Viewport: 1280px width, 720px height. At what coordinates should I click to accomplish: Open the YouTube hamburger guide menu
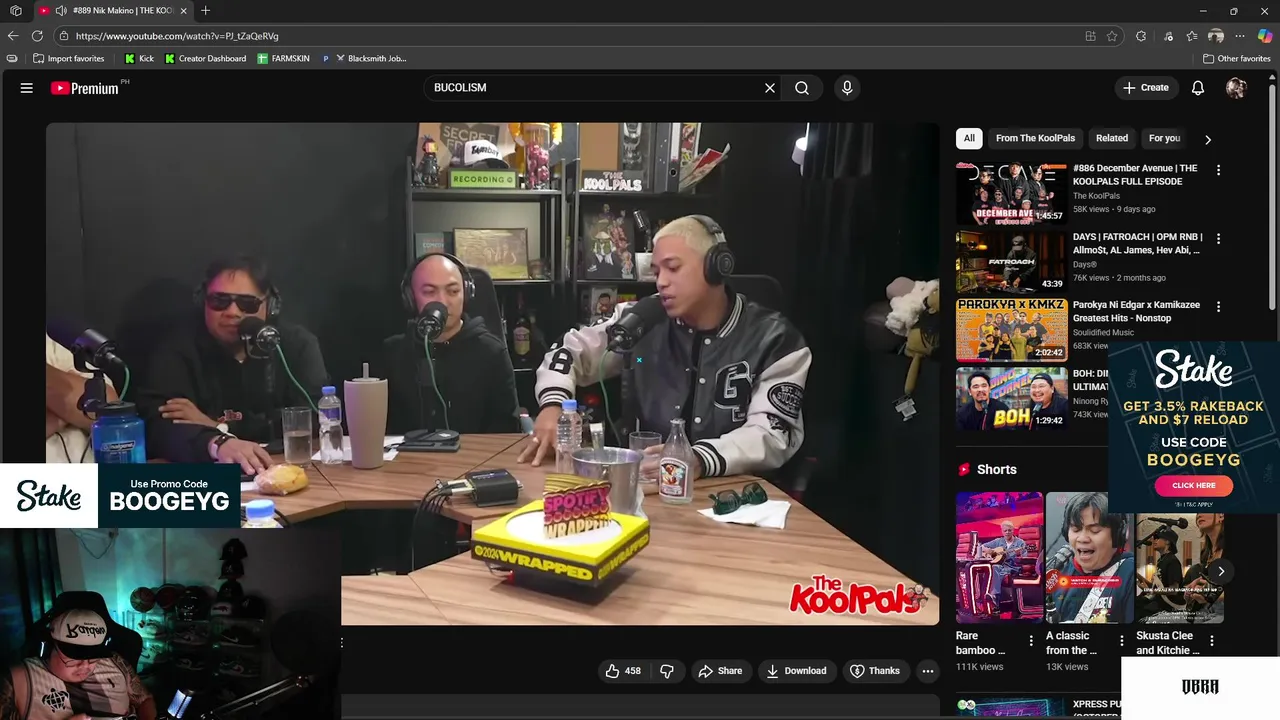[27, 88]
